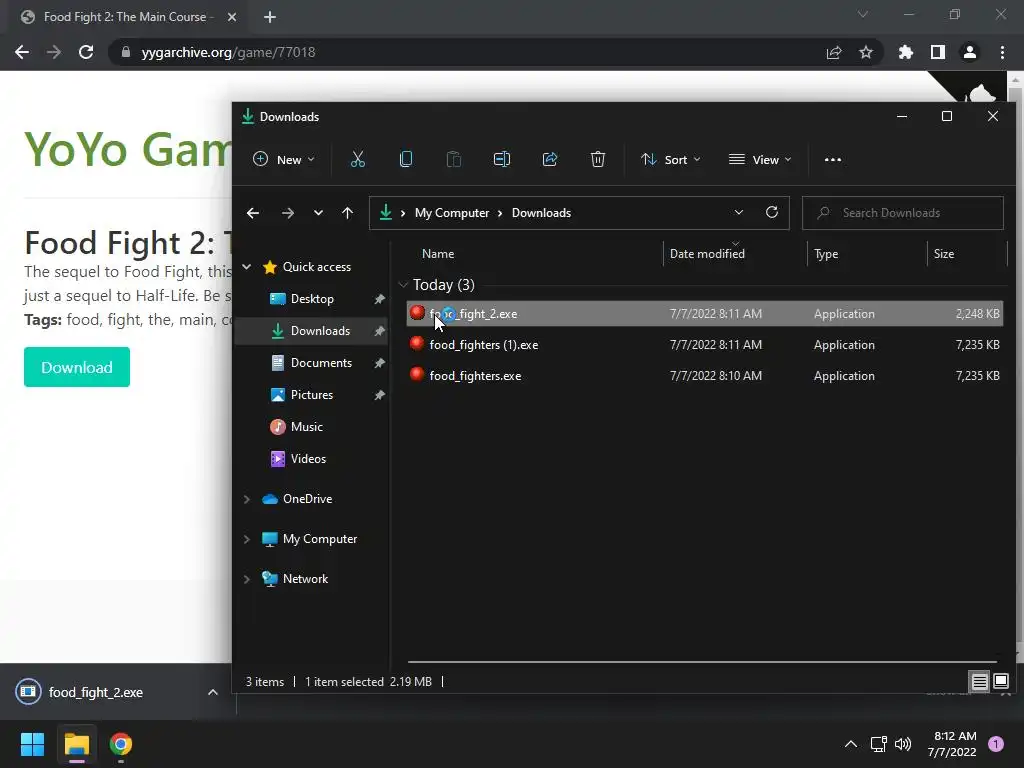Viewport: 1024px width, 768px height.
Task: Open new Chrome tab with plus button
Action: tap(270, 17)
